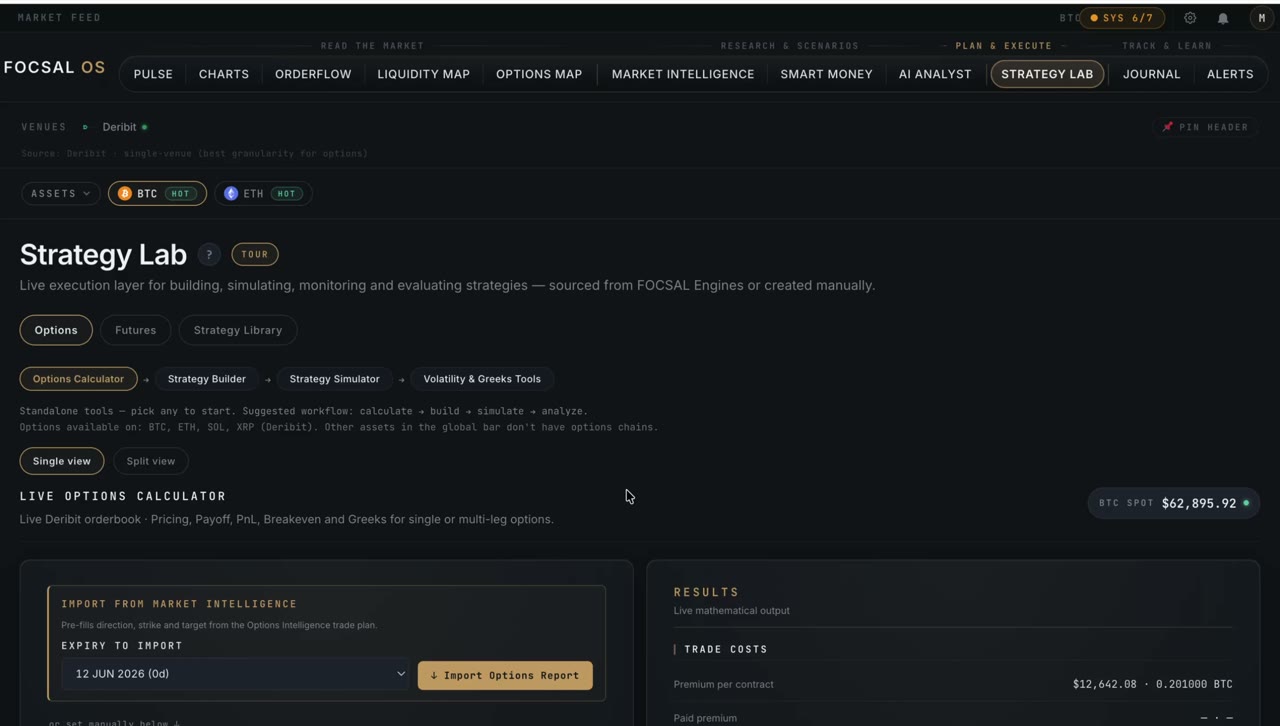
Task: Open the Strategy Simulator tool
Action: [x=334, y=379]
